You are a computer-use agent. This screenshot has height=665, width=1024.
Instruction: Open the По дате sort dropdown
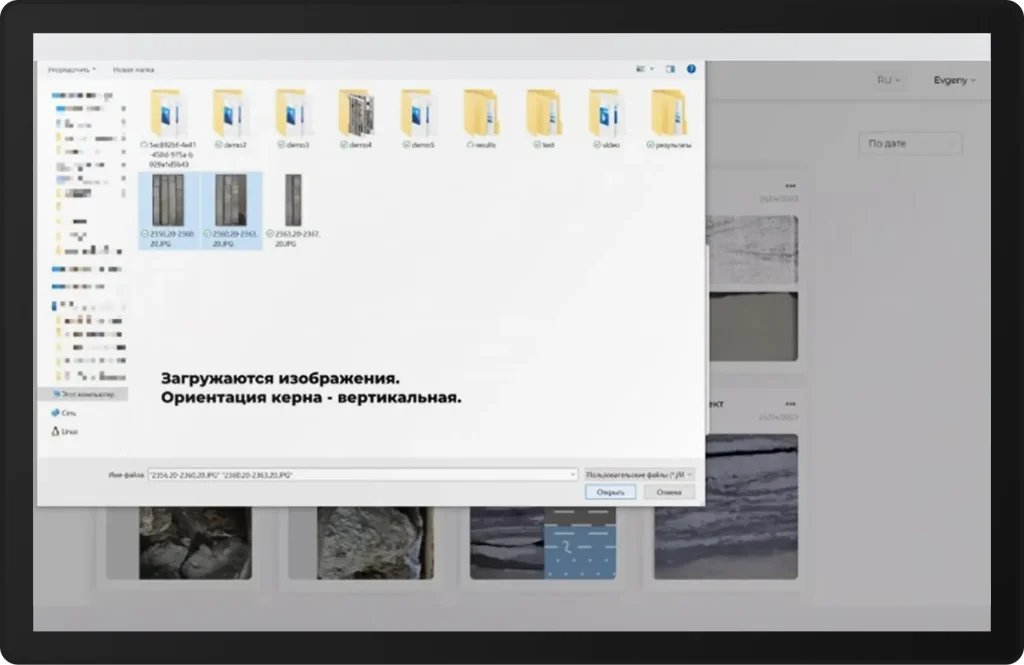click(x=908, y=143)
